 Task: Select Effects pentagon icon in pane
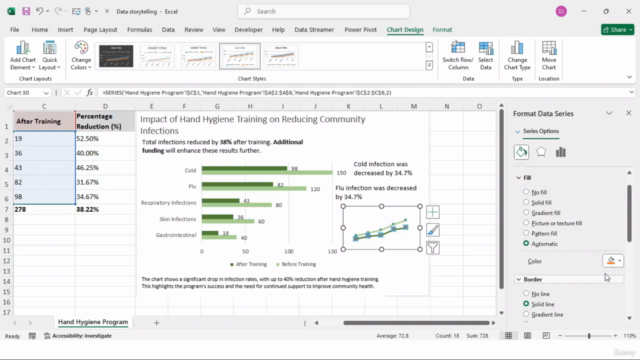click(x=541, y=152)
